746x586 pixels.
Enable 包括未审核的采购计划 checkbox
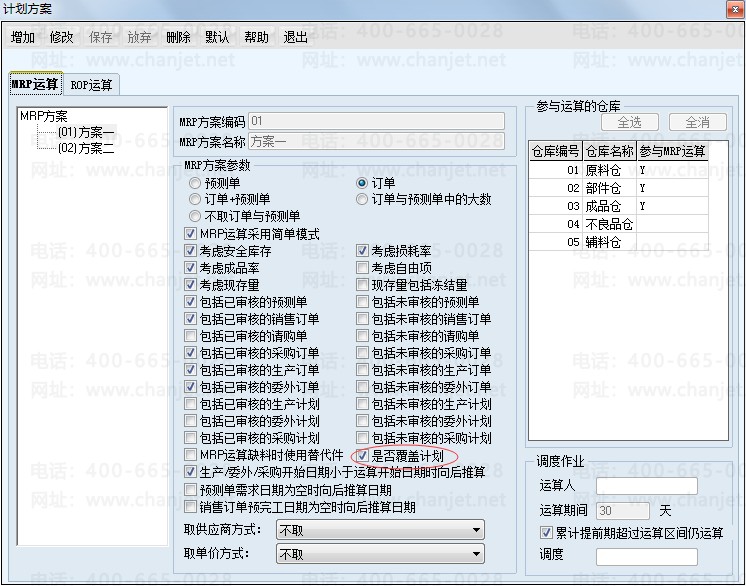coord(362,438)
